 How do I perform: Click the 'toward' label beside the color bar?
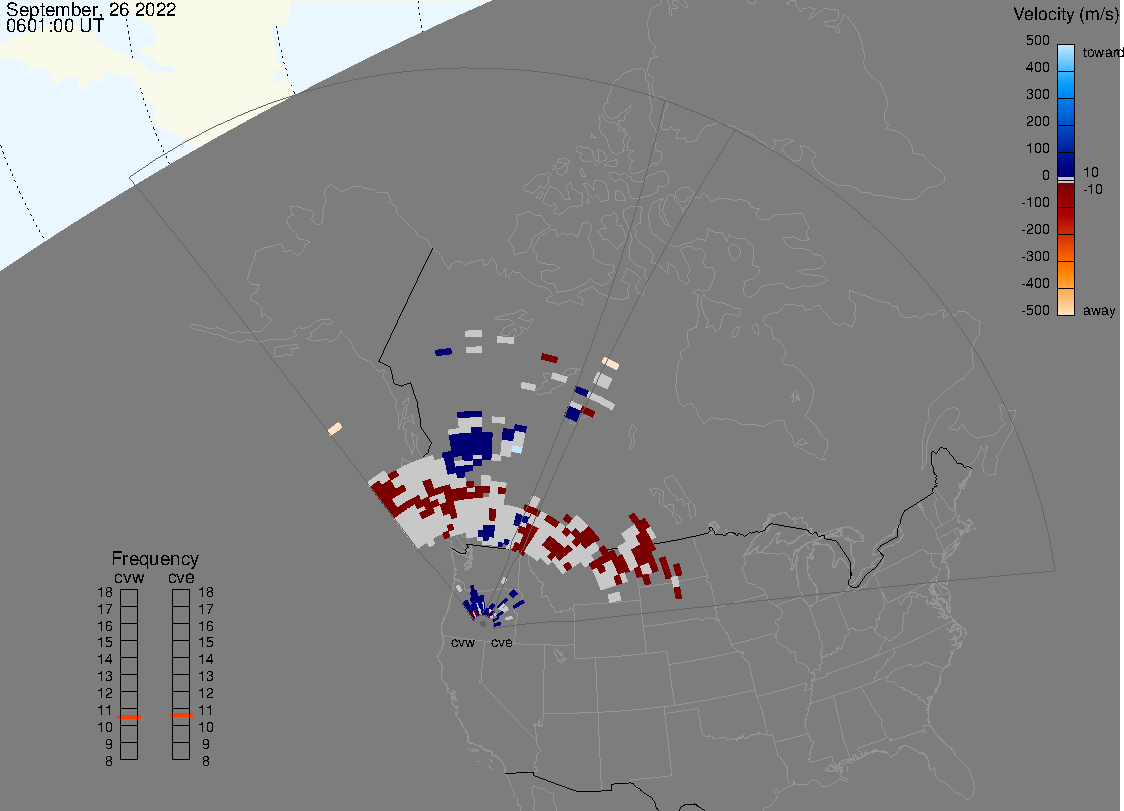pyautogui.click(x=1102, y=52)
